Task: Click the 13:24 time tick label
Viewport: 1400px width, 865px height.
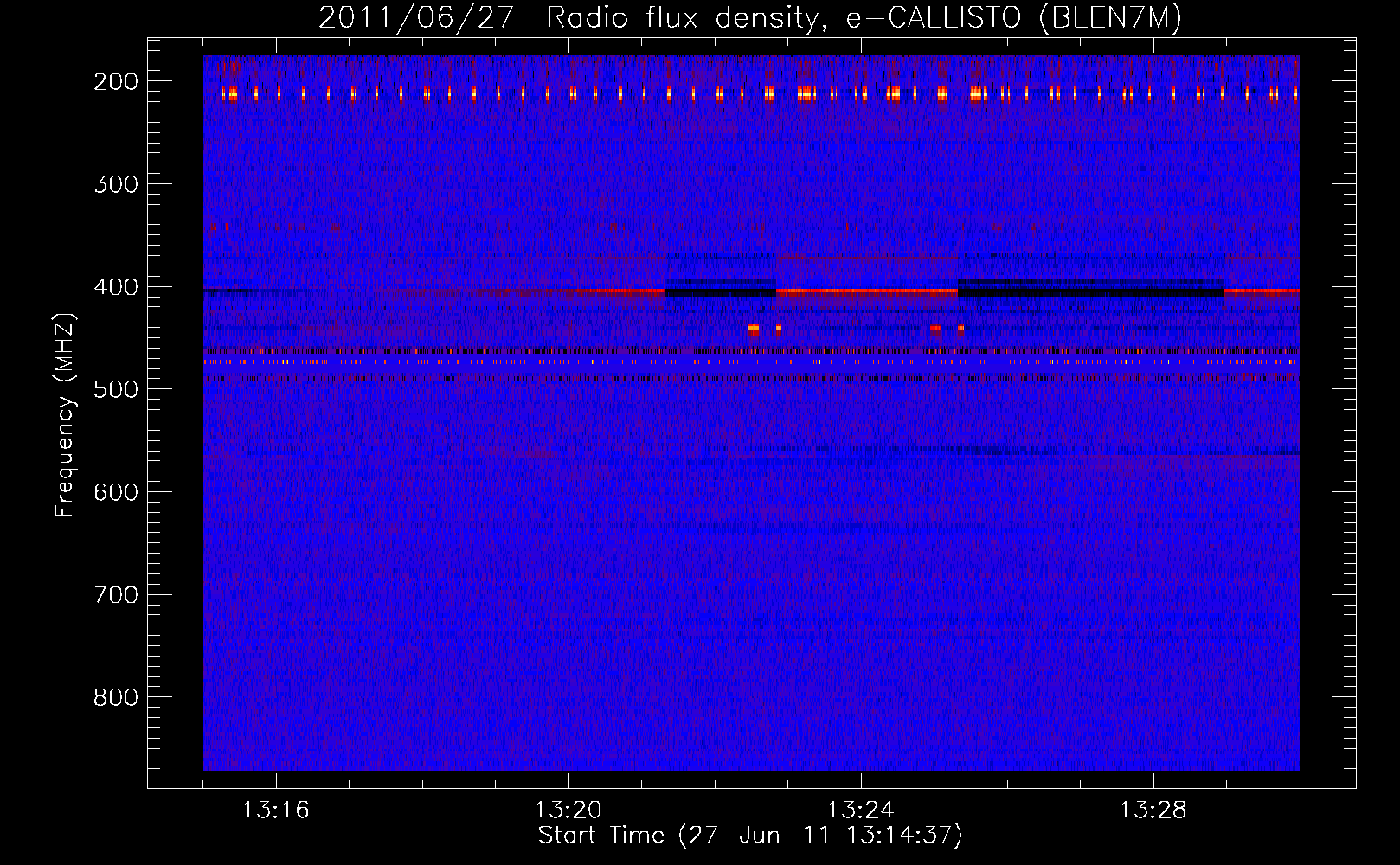Action: pos(861,811)
